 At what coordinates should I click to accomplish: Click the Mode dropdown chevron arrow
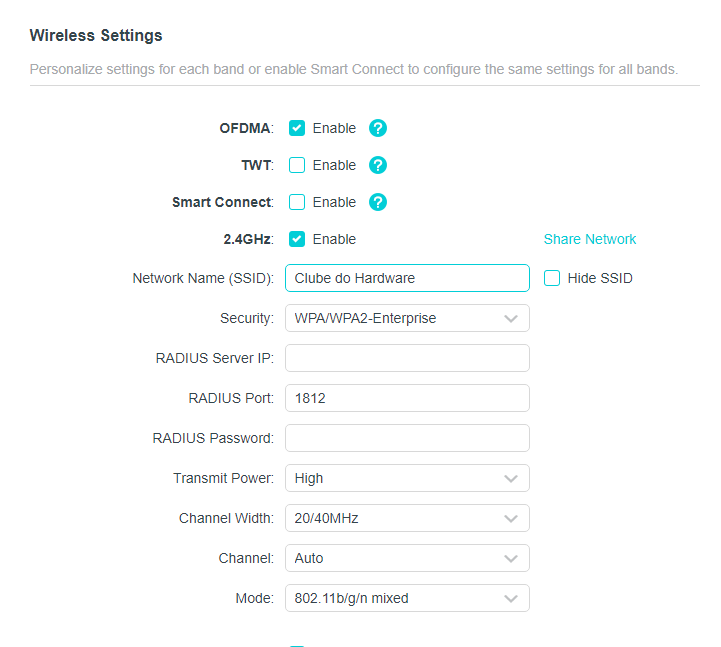[511, 599]
